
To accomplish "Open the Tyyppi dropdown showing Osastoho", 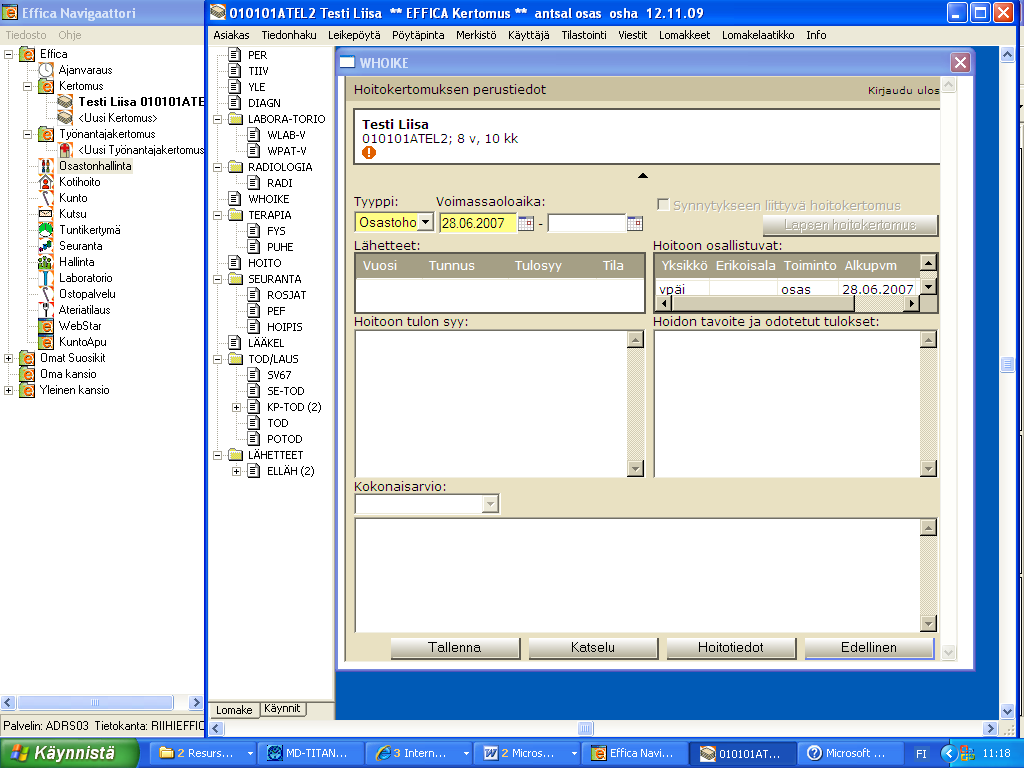I will coord(425,222).
